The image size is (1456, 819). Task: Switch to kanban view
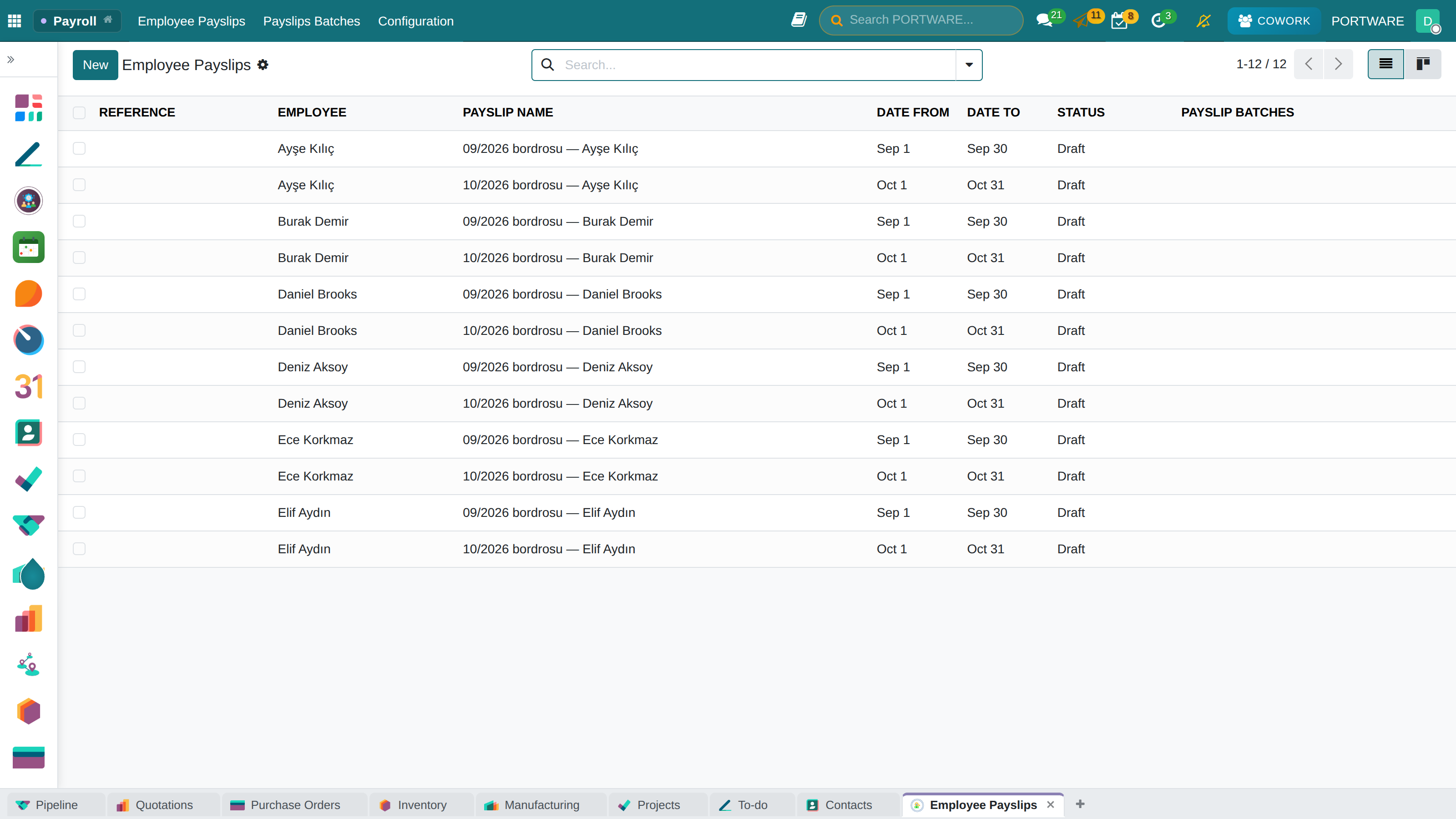coord(1423,64)
